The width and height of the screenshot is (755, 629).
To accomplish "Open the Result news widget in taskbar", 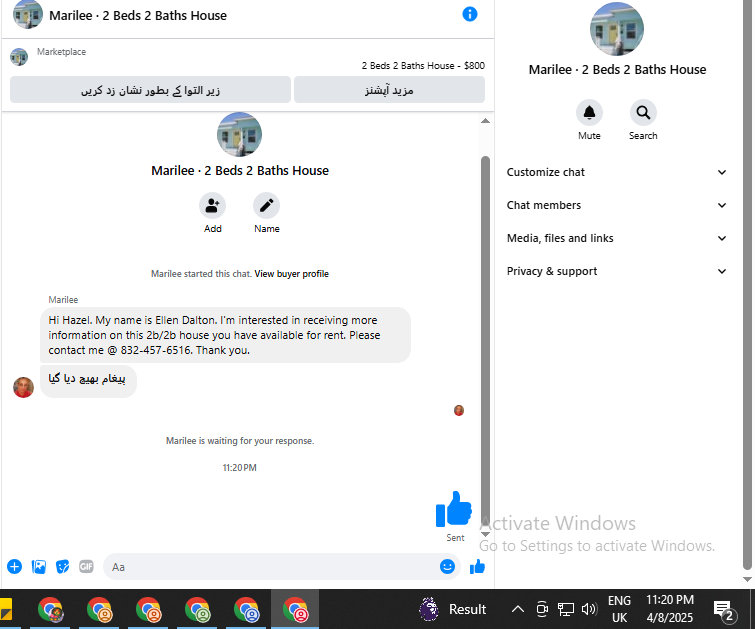I will coord(453,609).
